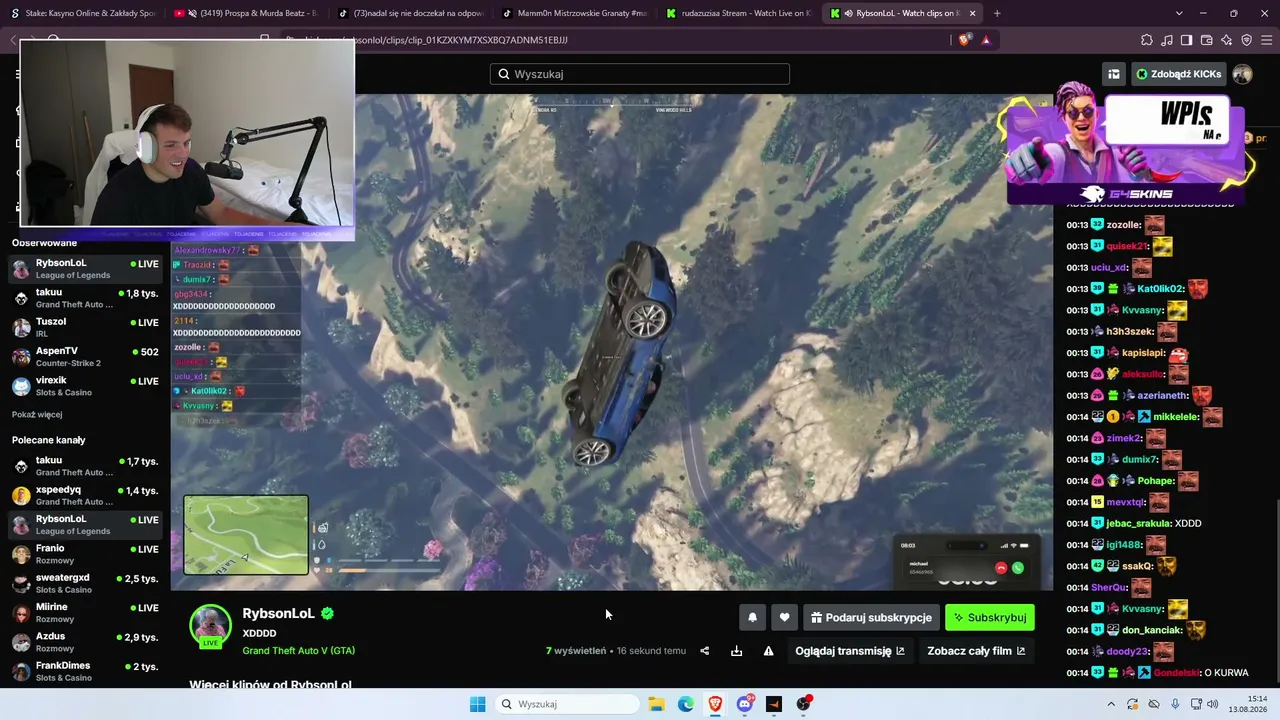The height and width of the screenshot is (720, 1280).
Task: Click the notification bell icon for RybsonLoL
Action: (753, 618)
